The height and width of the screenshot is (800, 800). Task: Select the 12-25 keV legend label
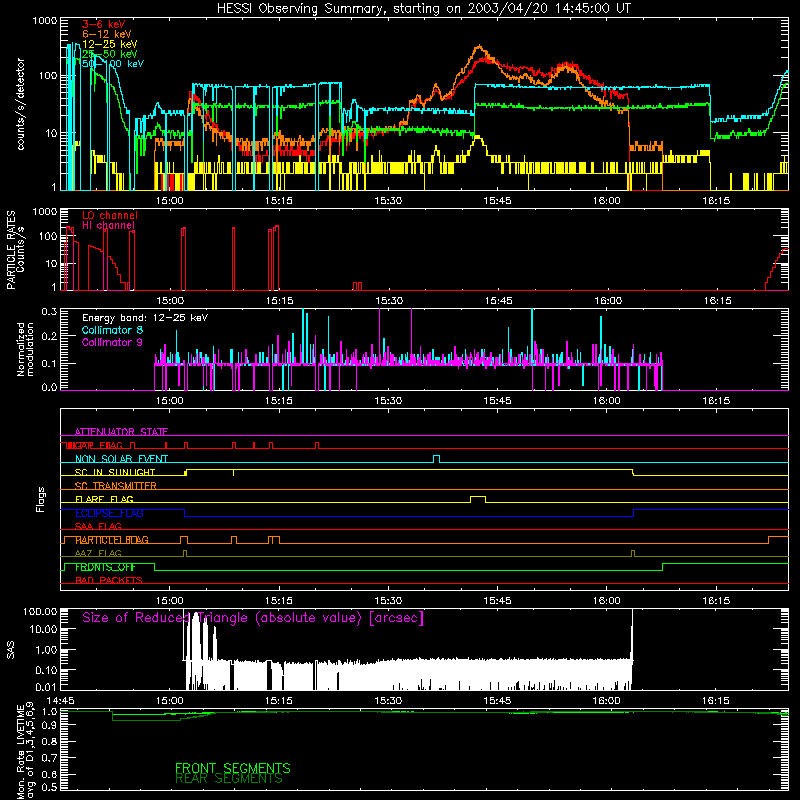(110, 44)
